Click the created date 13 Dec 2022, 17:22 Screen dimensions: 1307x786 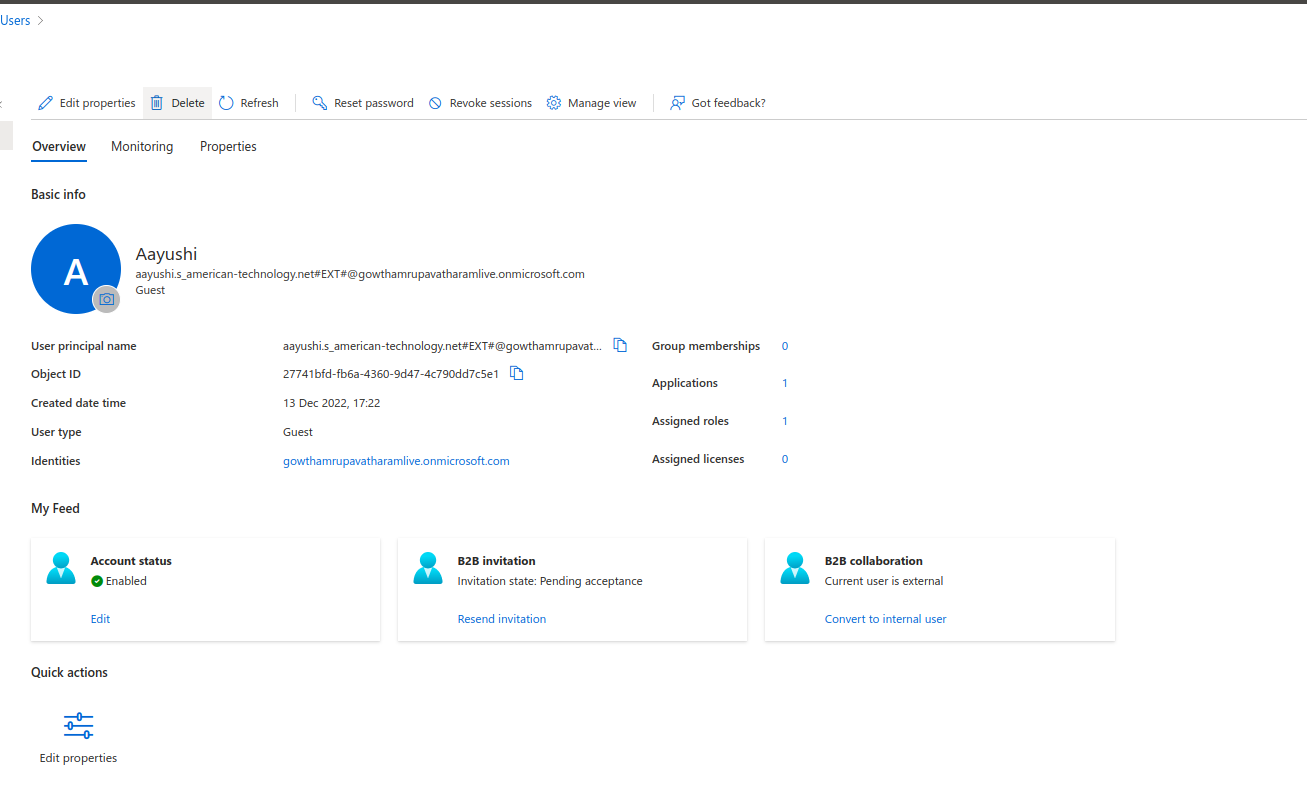pos(331,403)
